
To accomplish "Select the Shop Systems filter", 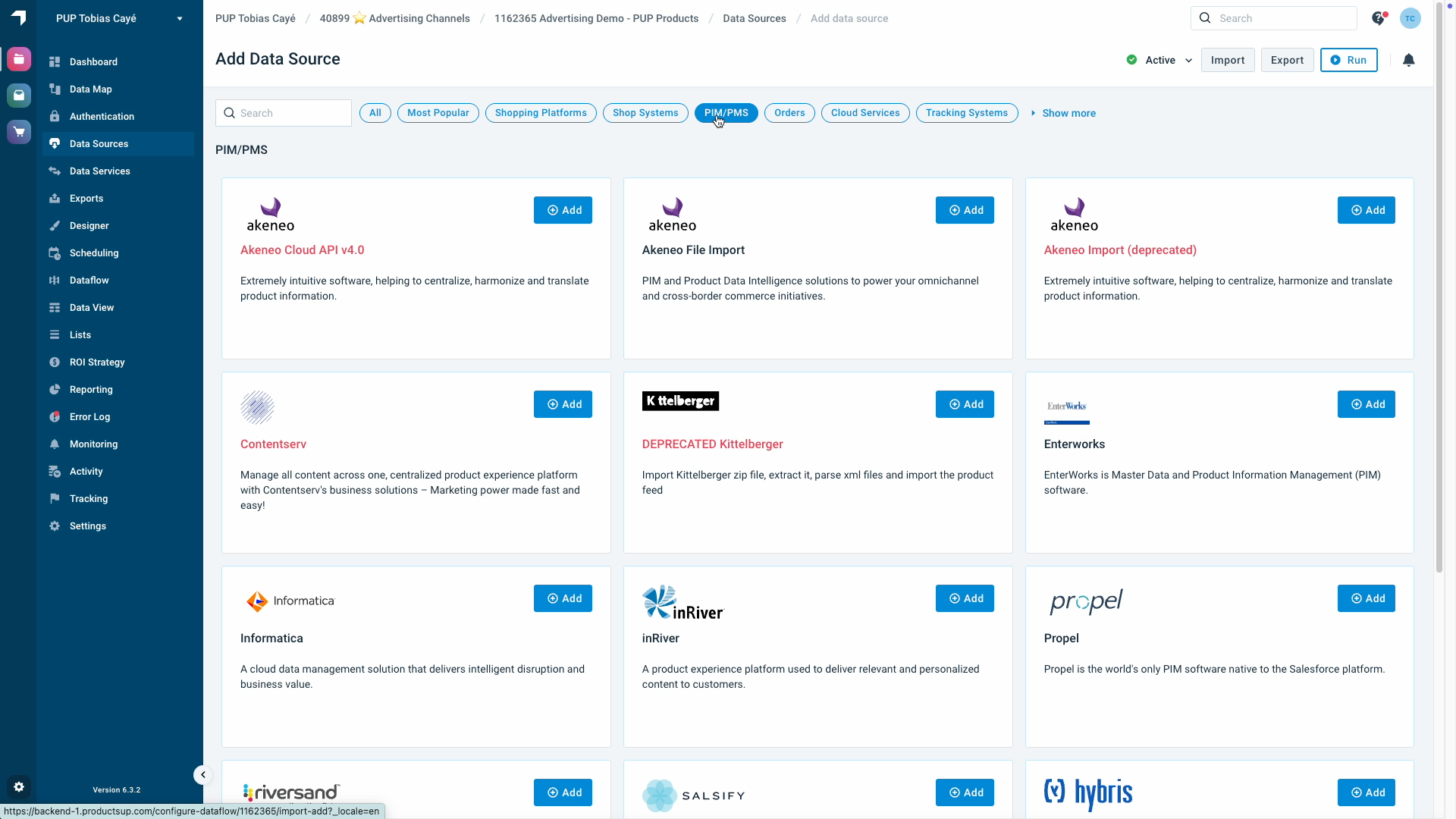I will pos(645,113).
